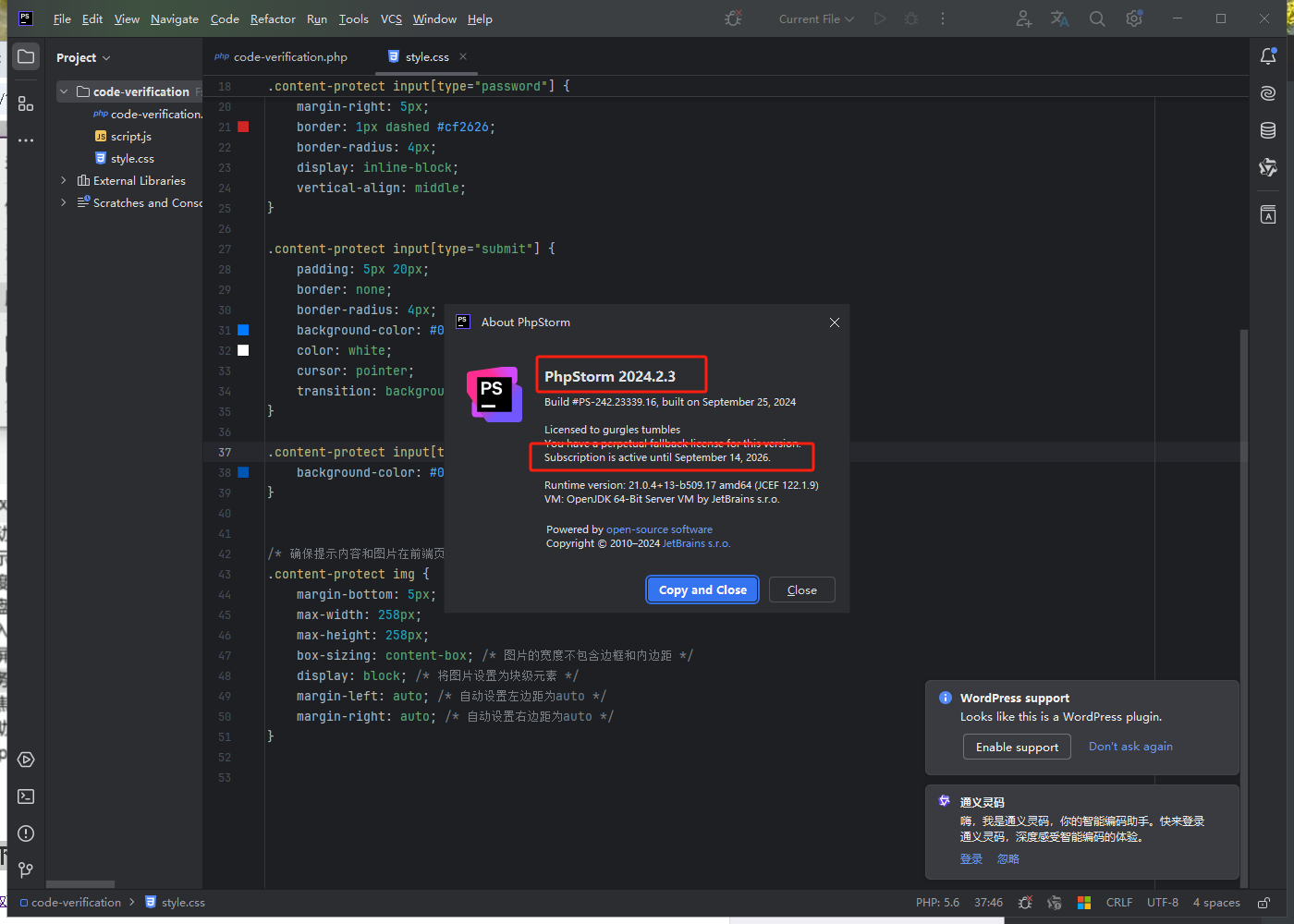Expand External Libraries node
This screenshot has width=1294, height=924.
64,180
